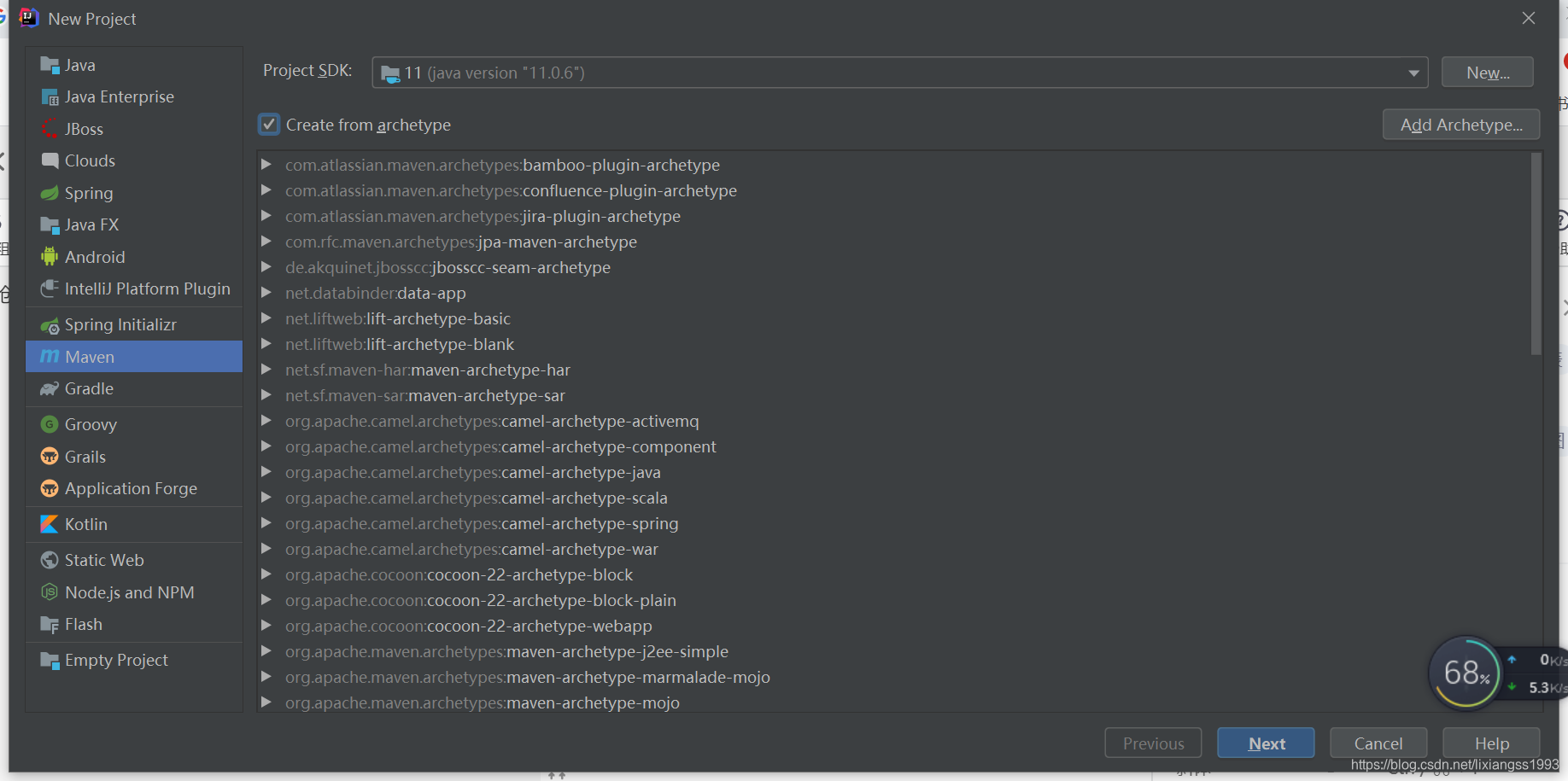Expand net.databinder data-app entry
The height and width of the screenshot is (781, 1568).
click(266, 292)
